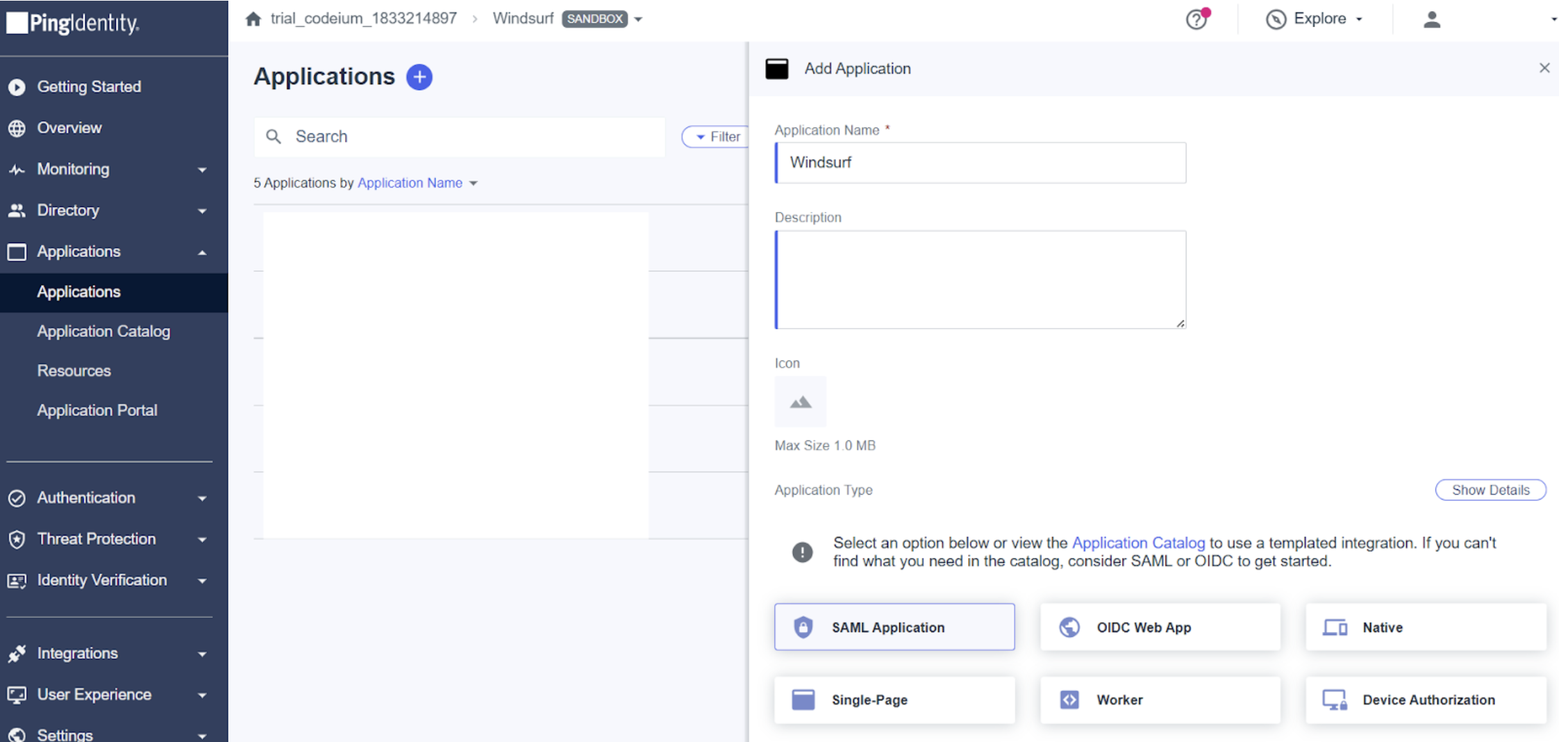Click the Getting Started play icon

[17, 87]
